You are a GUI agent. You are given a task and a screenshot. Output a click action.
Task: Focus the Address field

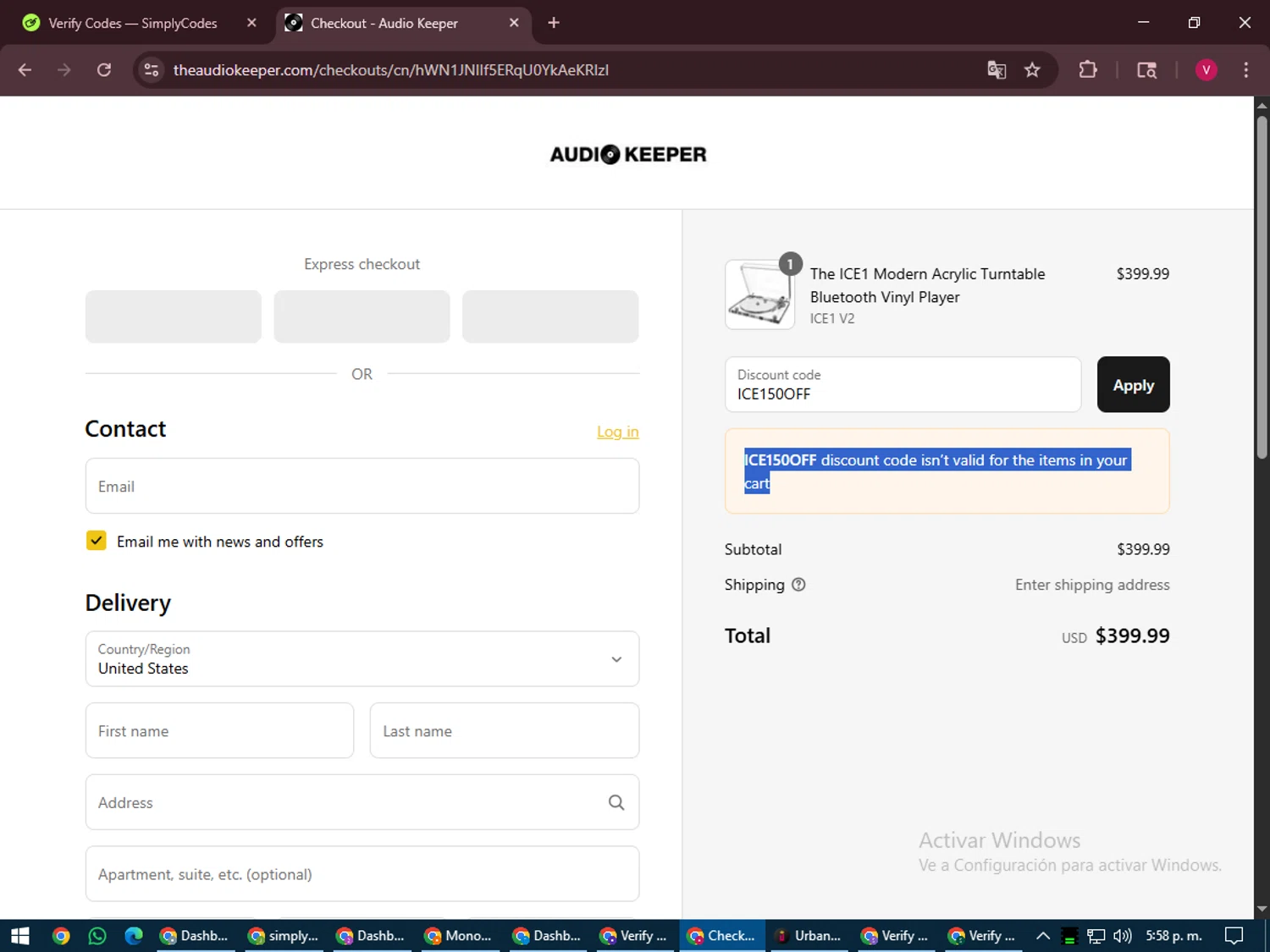click(362, 802)
